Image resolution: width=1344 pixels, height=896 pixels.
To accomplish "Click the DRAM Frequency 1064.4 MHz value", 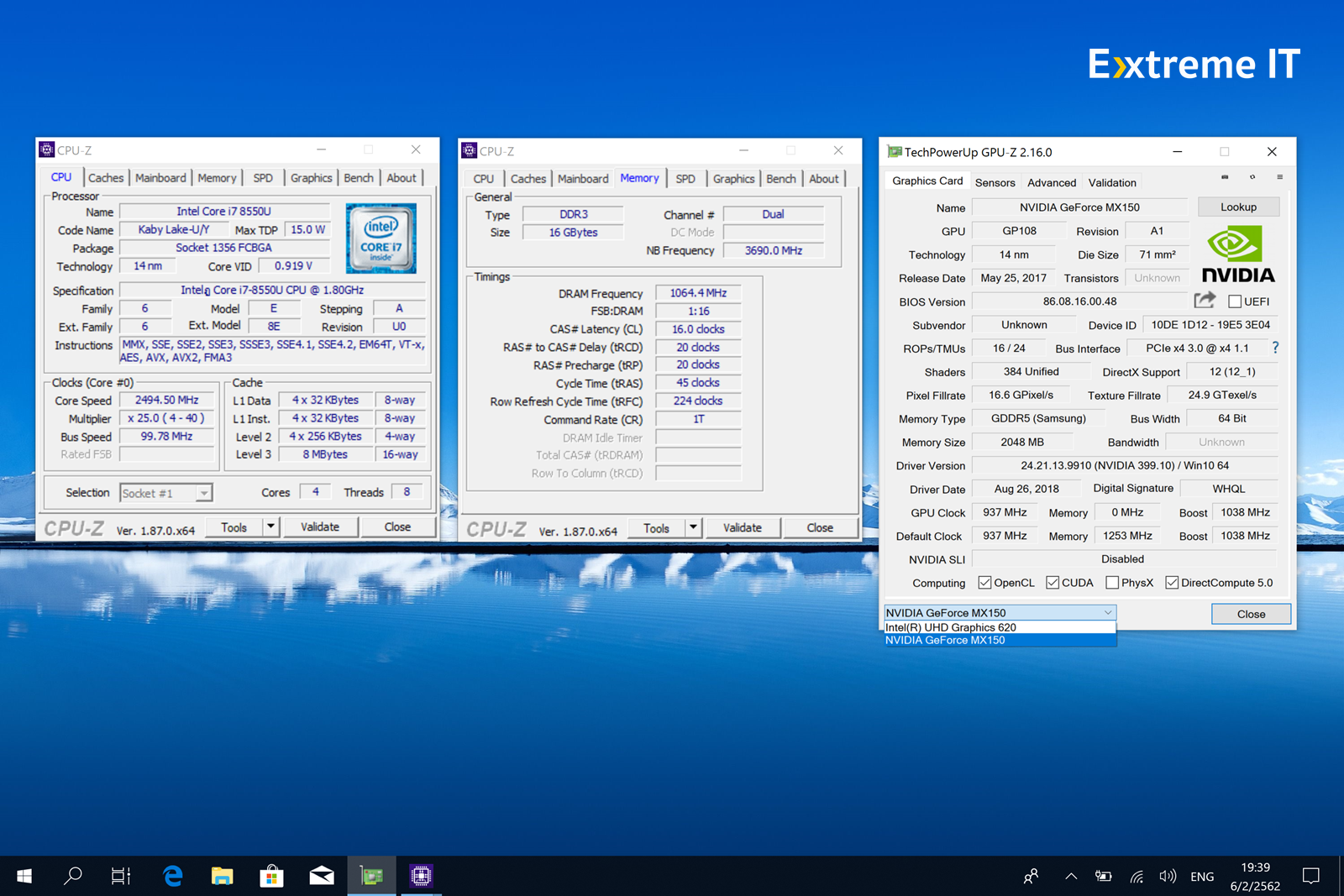I will pos(698,293).
